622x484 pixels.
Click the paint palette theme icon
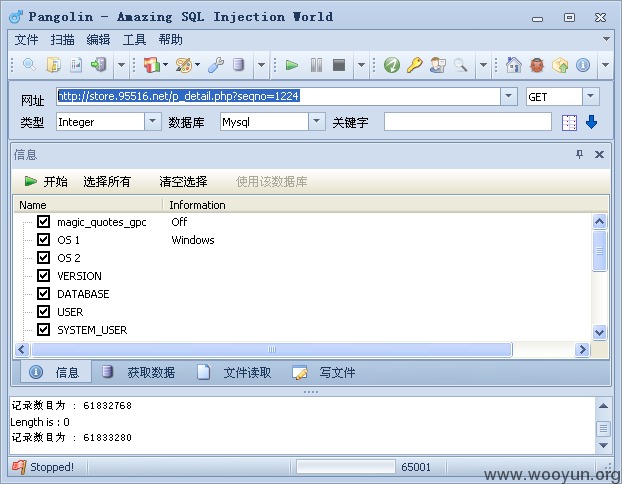[x=183, y=65]
